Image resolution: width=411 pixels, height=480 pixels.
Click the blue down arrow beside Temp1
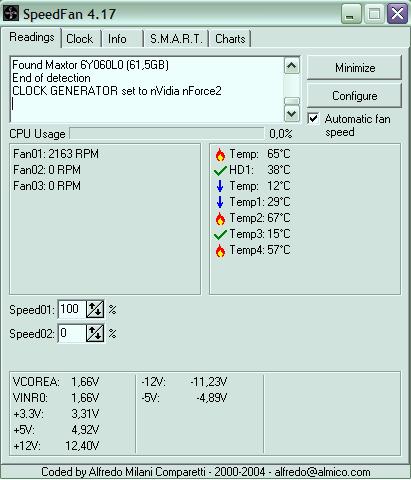tap(220, 202)
